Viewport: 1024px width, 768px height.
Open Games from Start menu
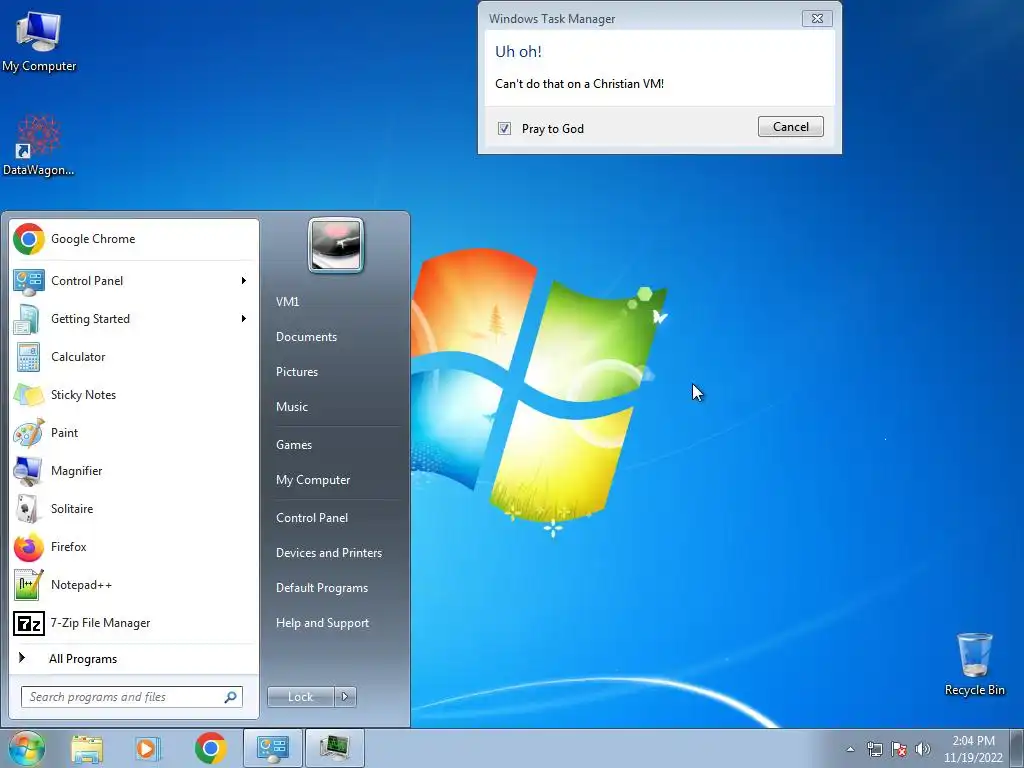294,445
